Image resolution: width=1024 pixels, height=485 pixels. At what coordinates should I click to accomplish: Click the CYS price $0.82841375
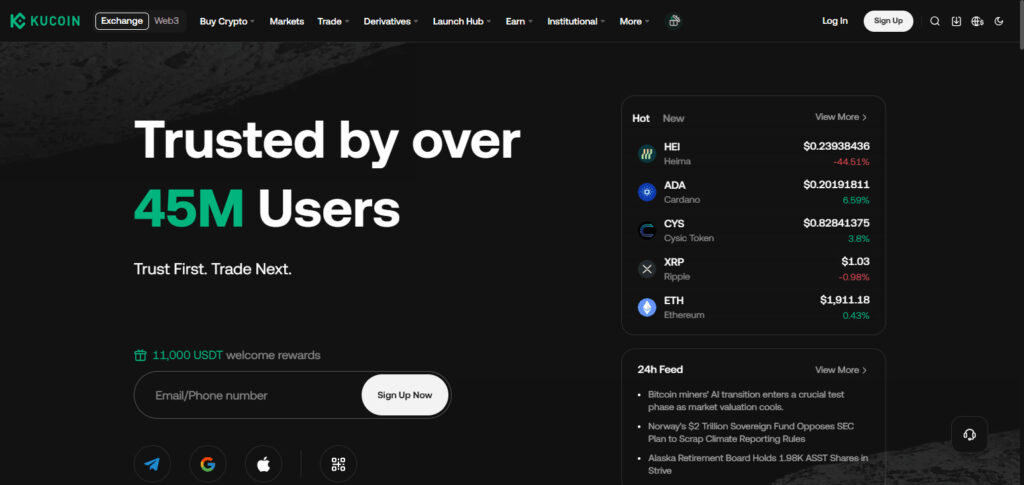[837, 223]
